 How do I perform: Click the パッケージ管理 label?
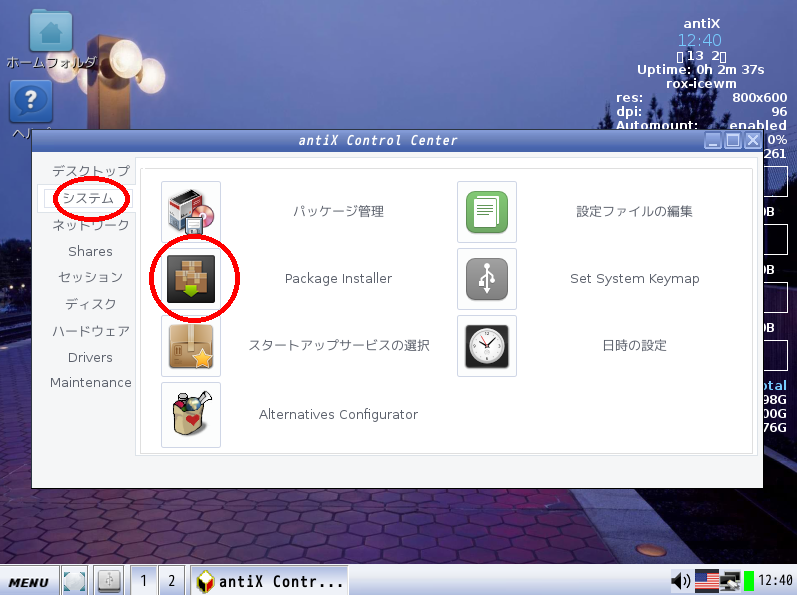click(339, 211)
